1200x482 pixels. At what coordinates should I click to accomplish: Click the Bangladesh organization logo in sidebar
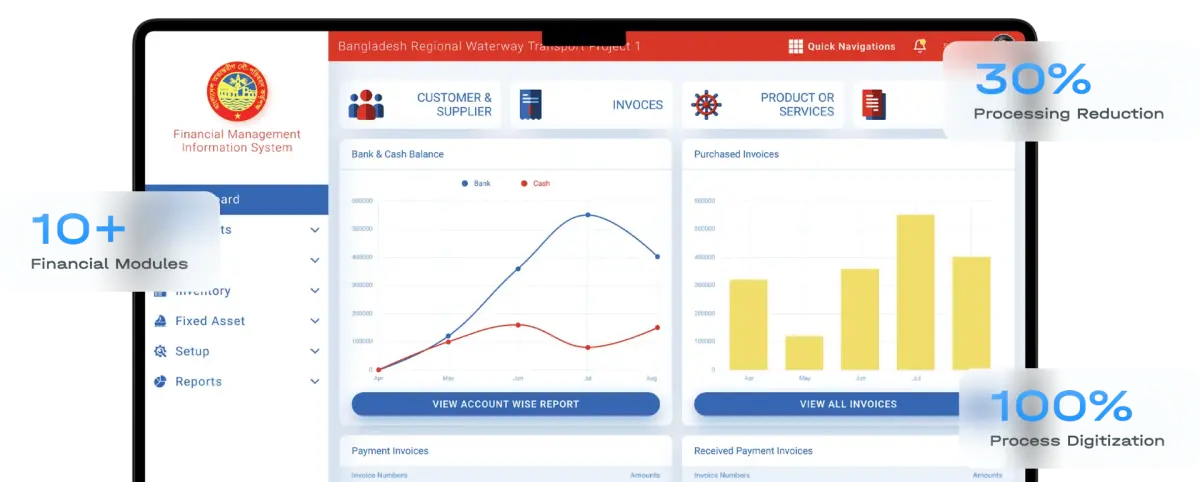(x=237, y=92)
